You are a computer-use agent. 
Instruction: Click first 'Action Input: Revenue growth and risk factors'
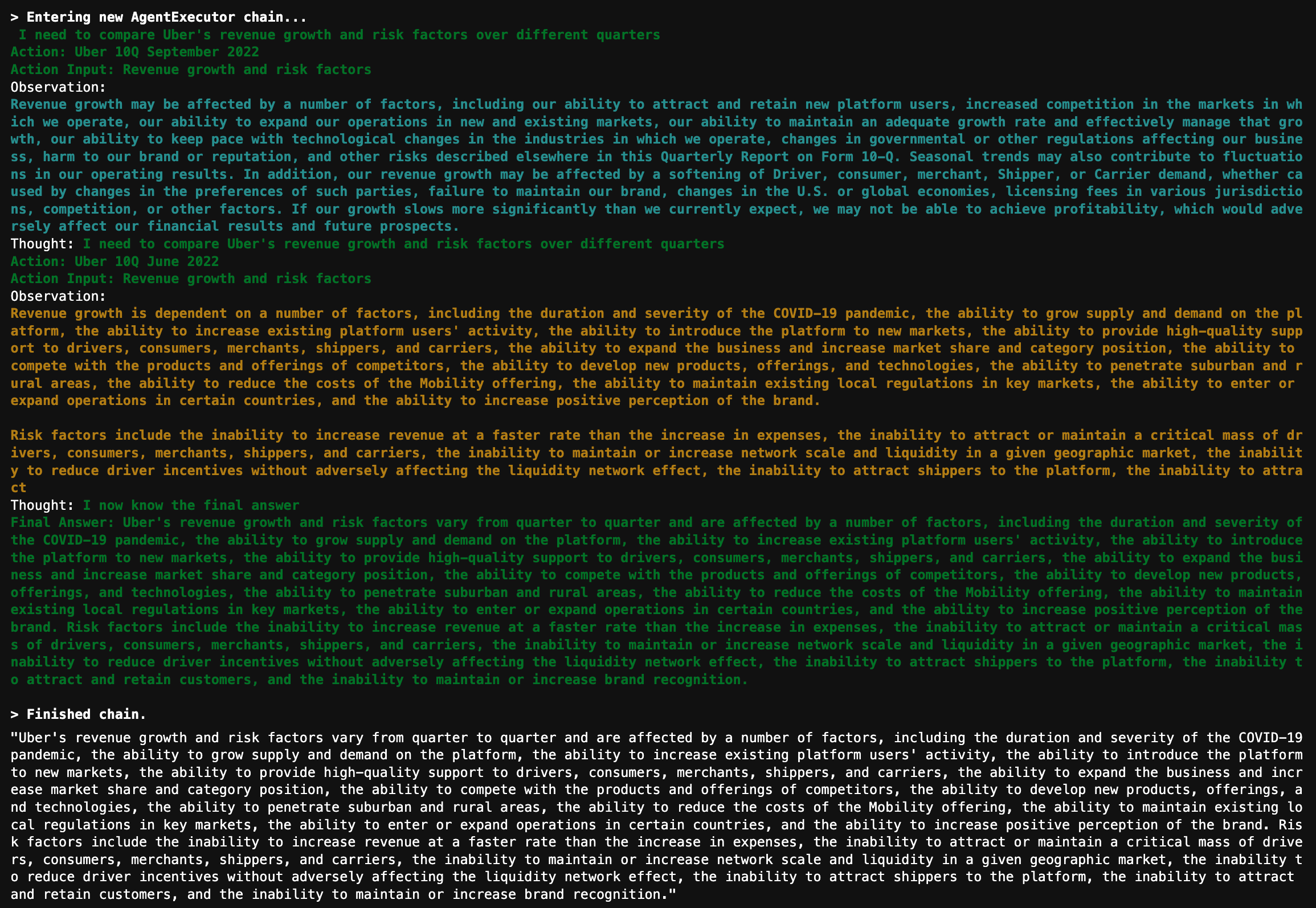191,69
